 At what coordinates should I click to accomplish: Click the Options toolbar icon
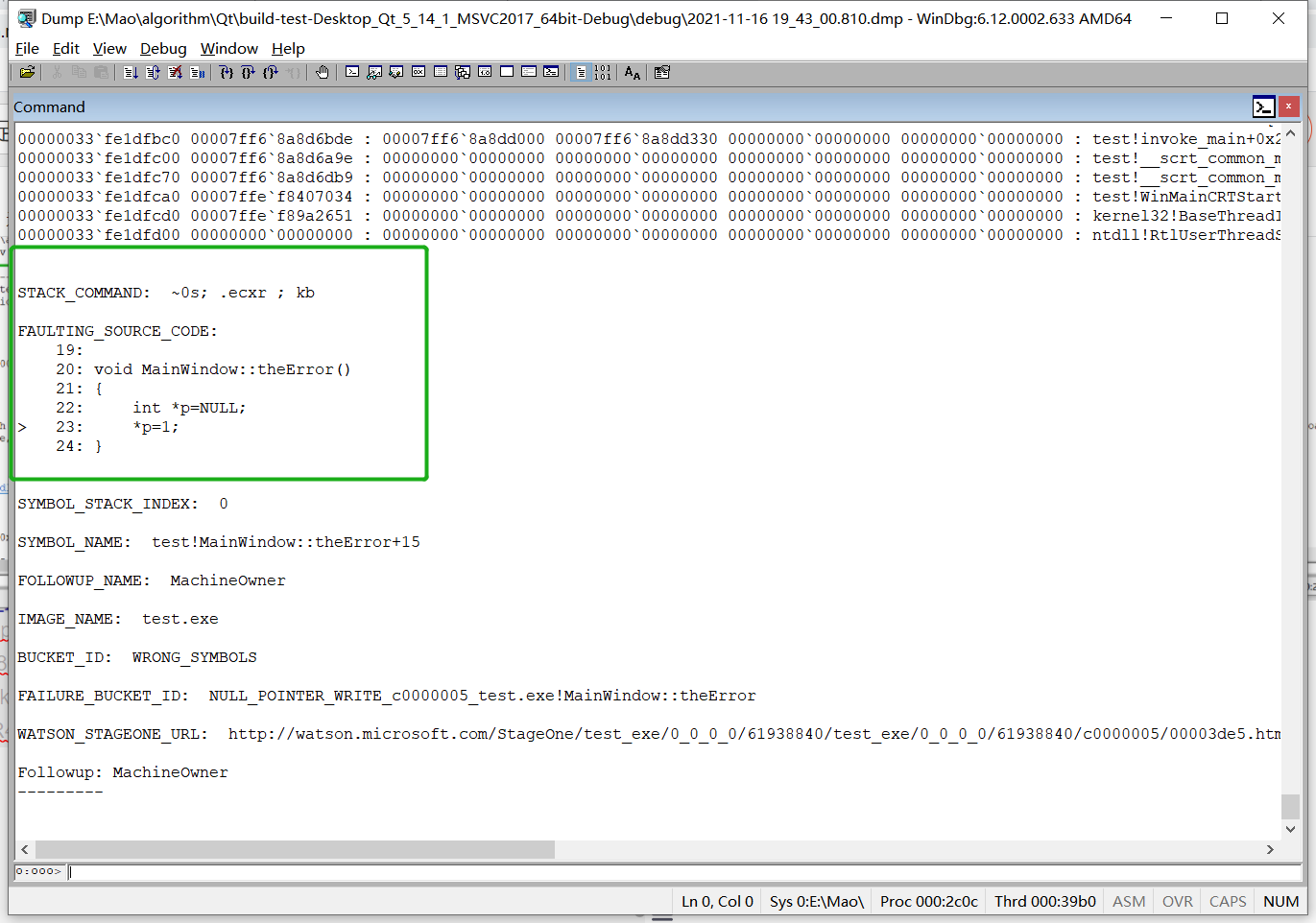click(661, 72)
